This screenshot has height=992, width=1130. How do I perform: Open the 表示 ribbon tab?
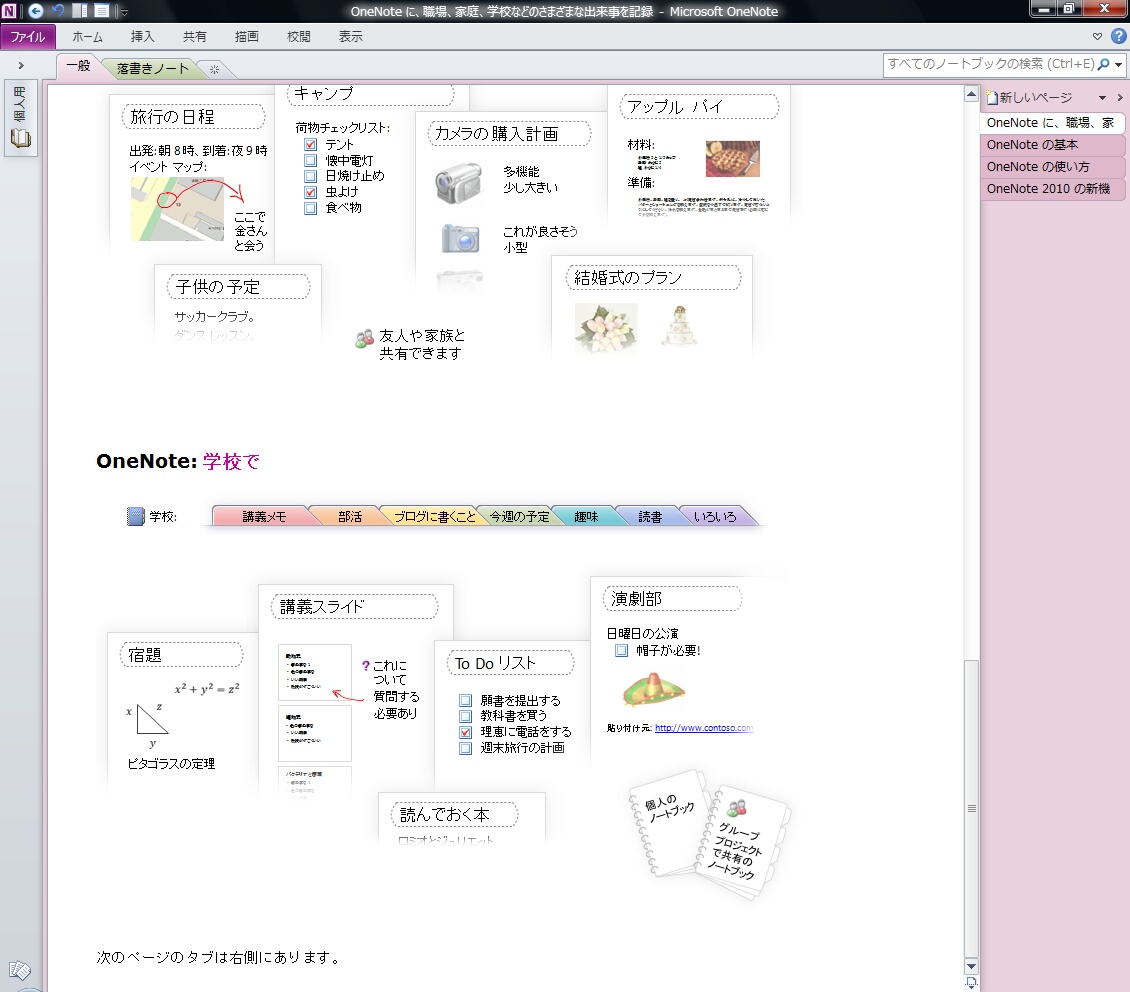coord(350,37)
